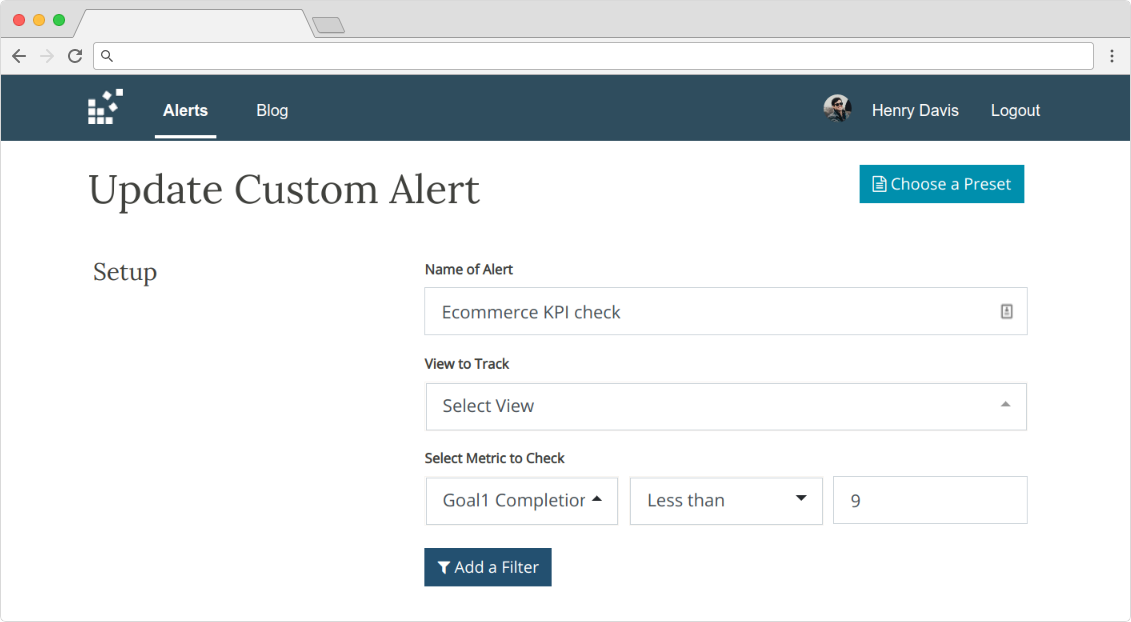Click the Henry Davis username
The image size is (1131, 622).
[x=915, y=110]
